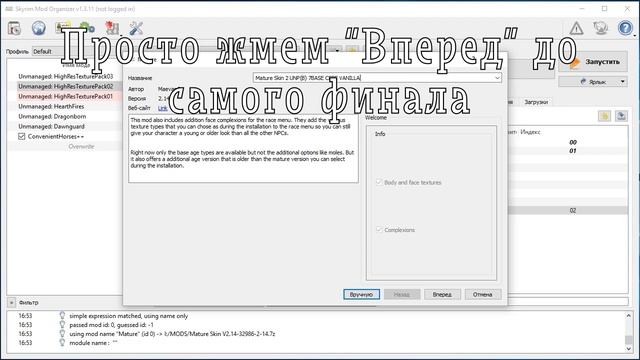
Task: Toggle the Complexions checkbox
Action: (x=379, y=230)
